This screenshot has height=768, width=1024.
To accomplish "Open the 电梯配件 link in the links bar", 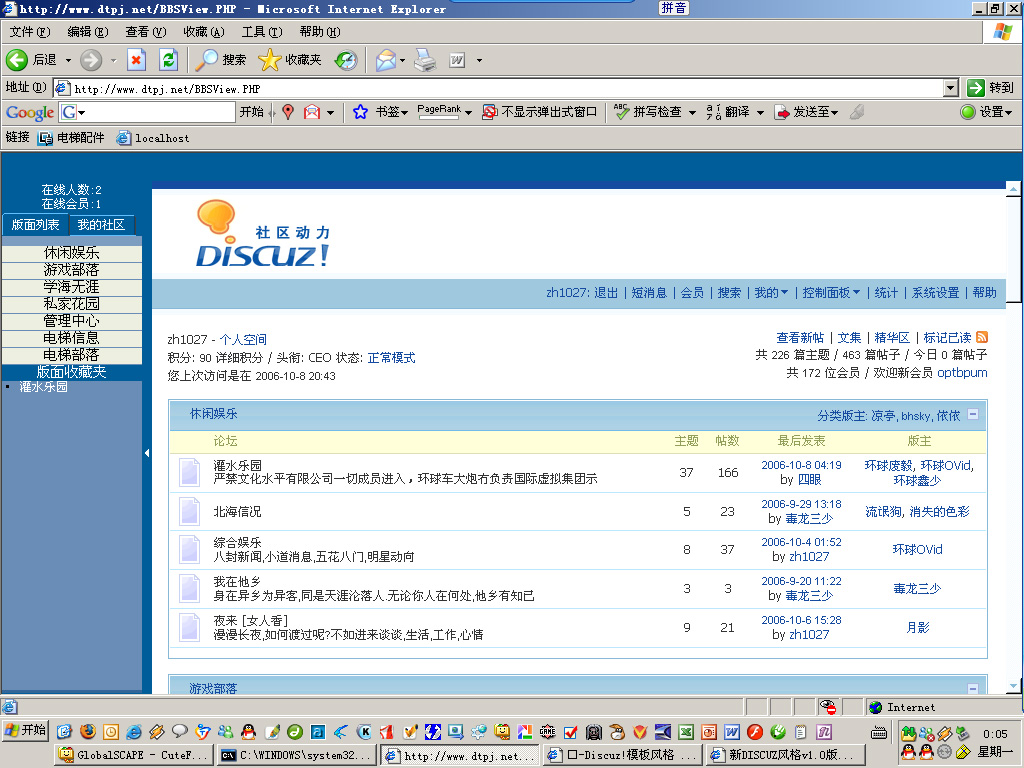I will point(72,138).
